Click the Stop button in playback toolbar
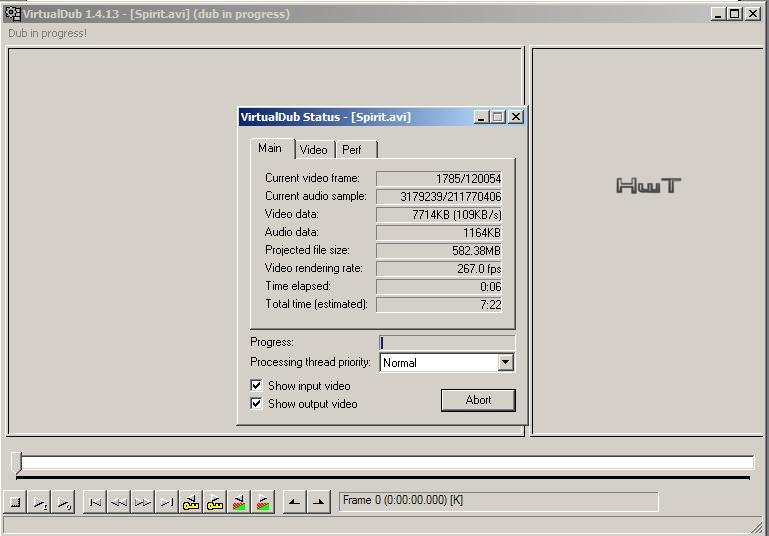769x536 pixels. click(15, 502)
